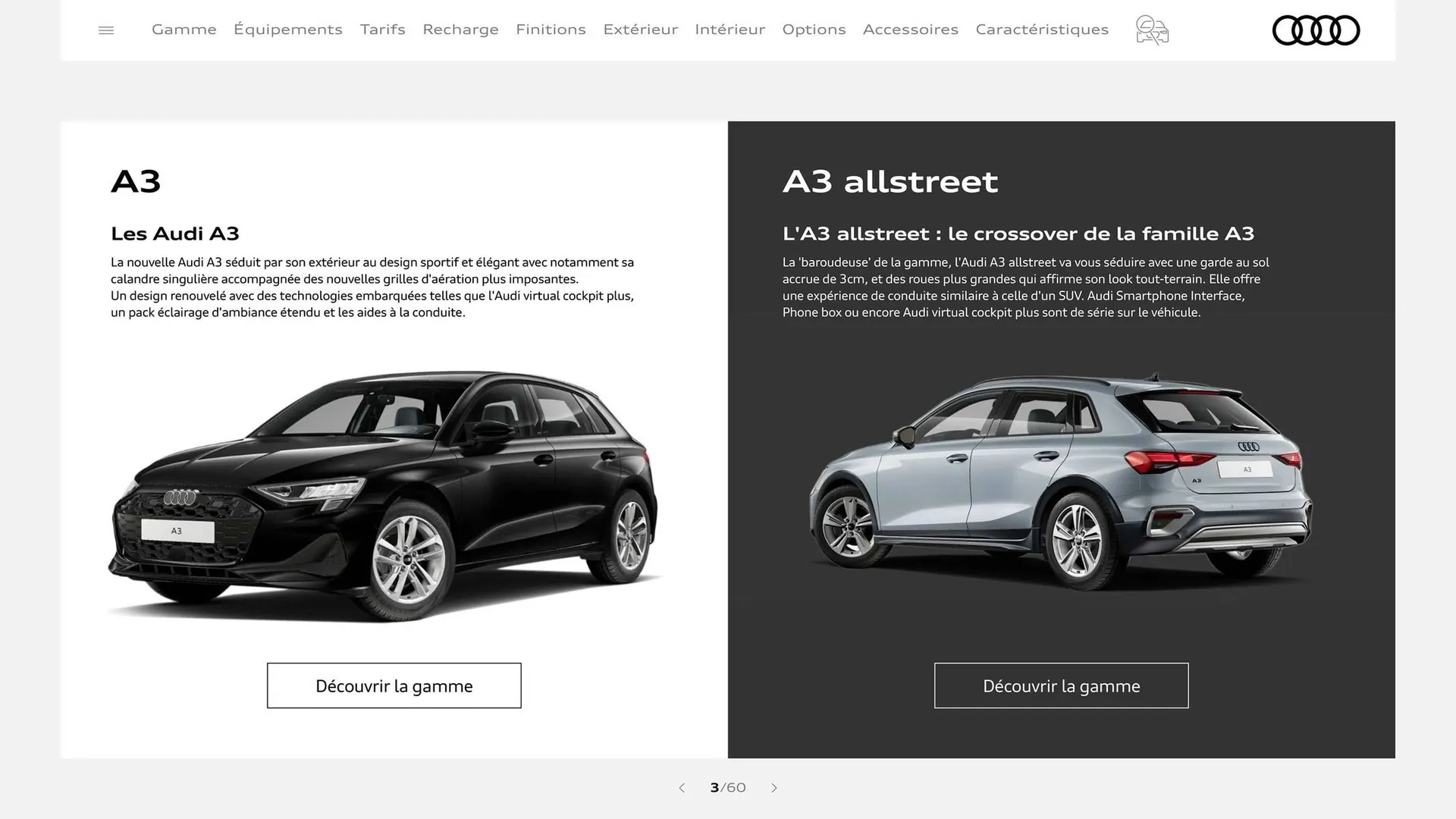This screenshot has height=819, width=1456.
Task: Open the Options section
Action: (814, 30)
